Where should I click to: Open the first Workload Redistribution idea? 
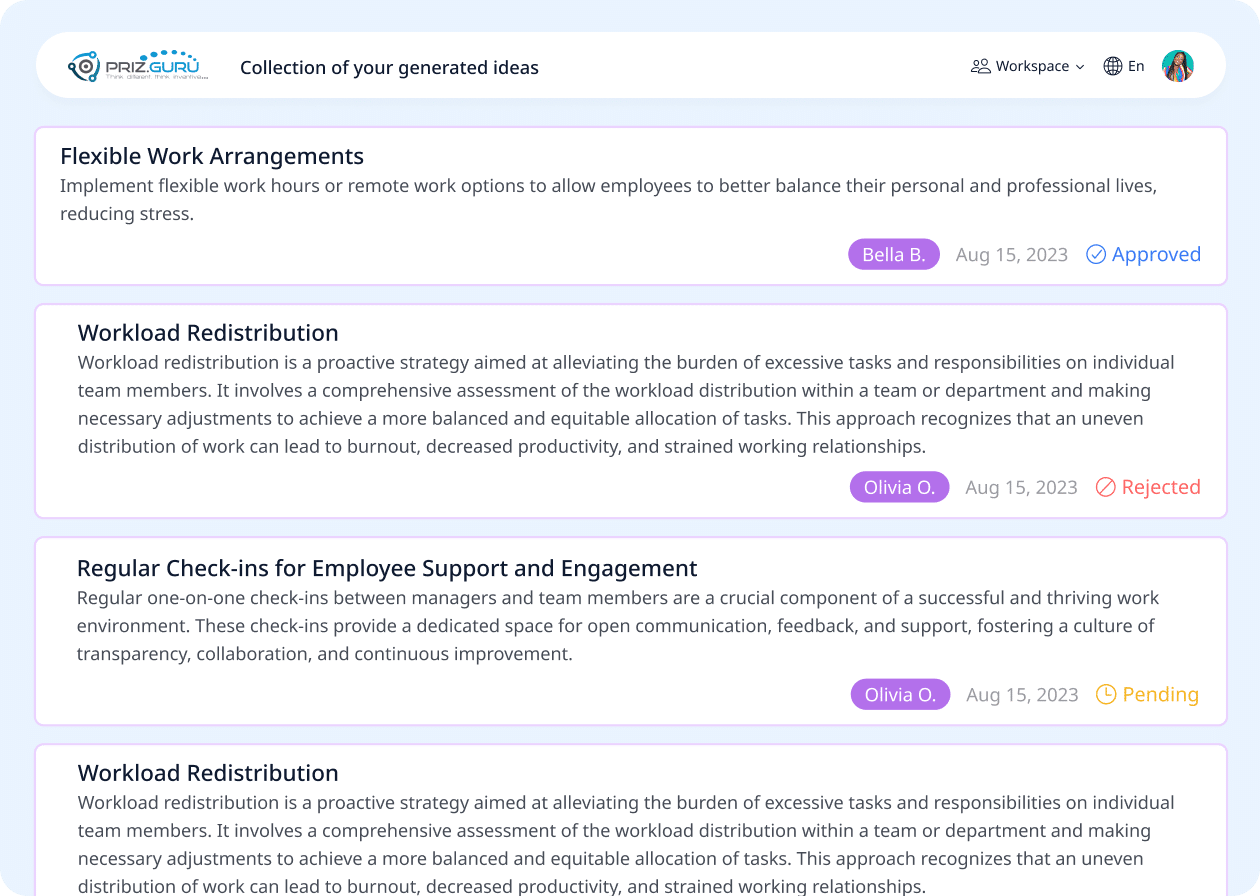point(208,332)
